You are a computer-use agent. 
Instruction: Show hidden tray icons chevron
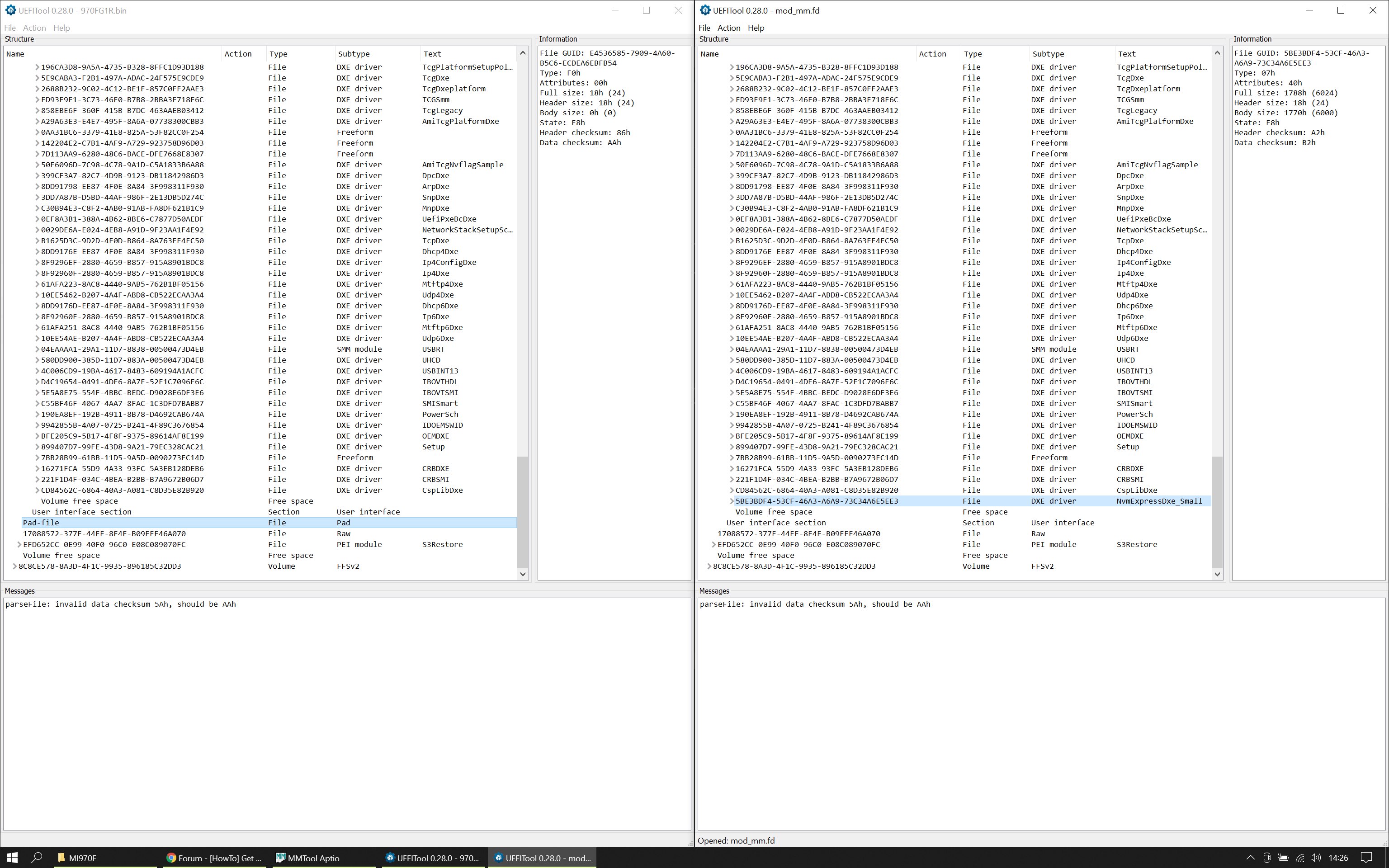1250,858
